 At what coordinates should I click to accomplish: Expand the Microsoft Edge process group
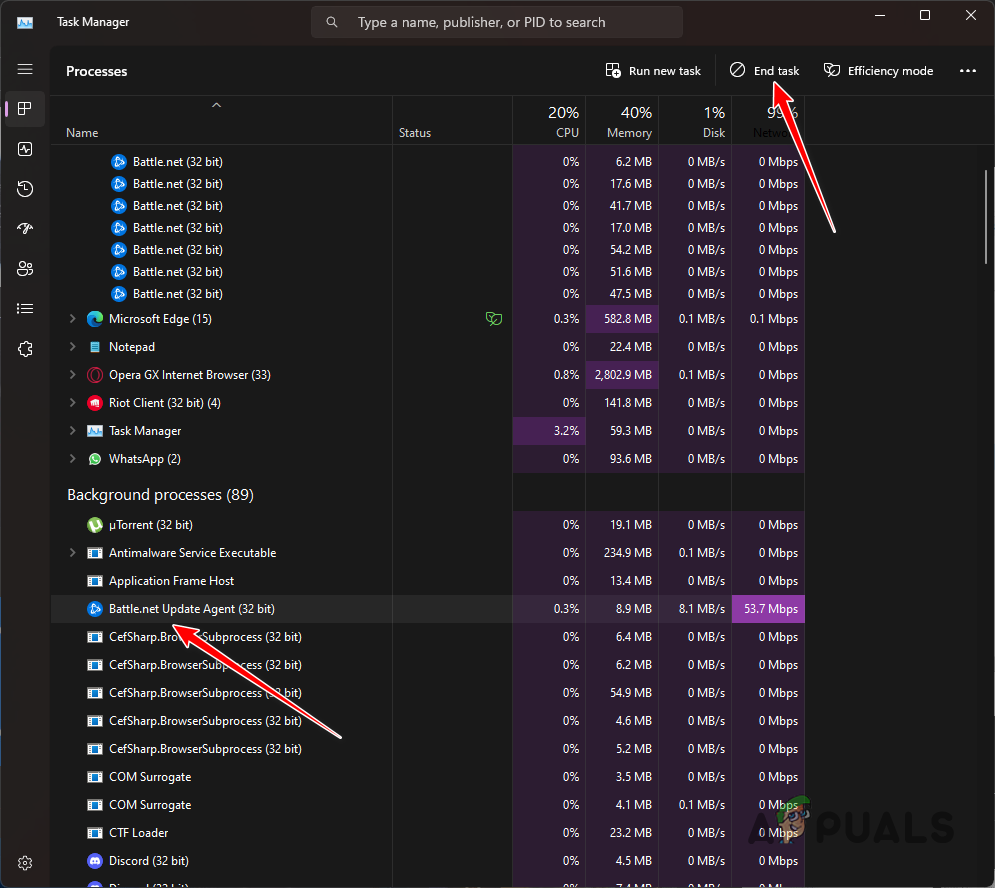(72, 319)
